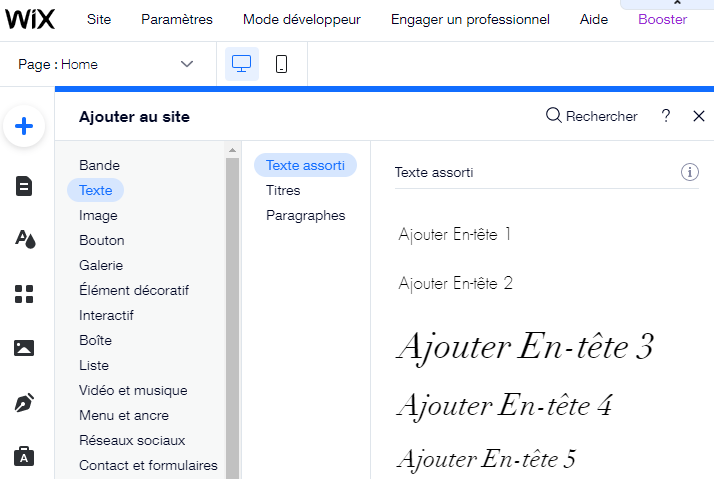Click the Rechercher search button
714x479 pixels.
coord(591,116)
